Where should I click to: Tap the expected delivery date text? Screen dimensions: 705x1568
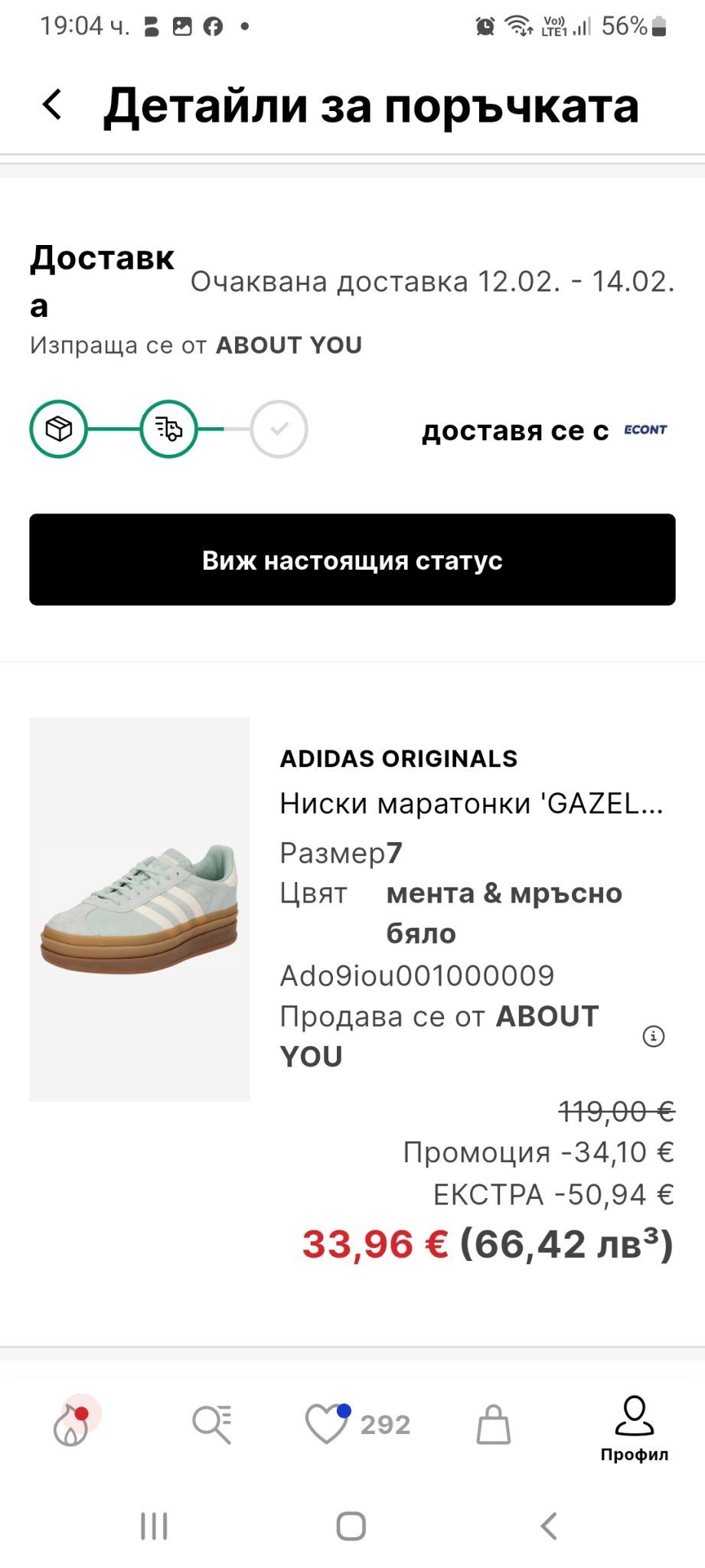[432, 282]
